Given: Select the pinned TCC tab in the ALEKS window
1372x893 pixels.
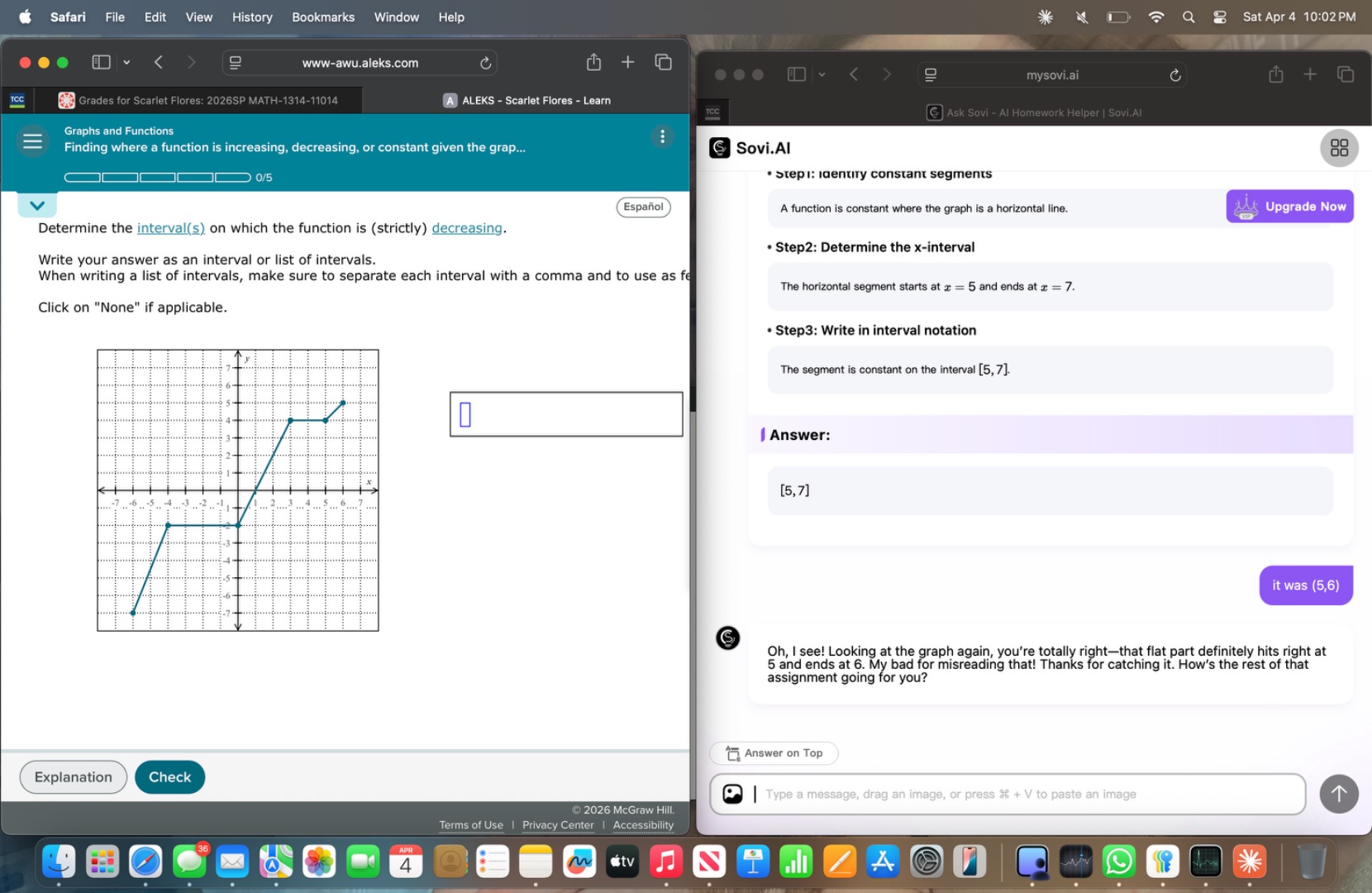Looking at the screenshot, I should pos(17,100).
